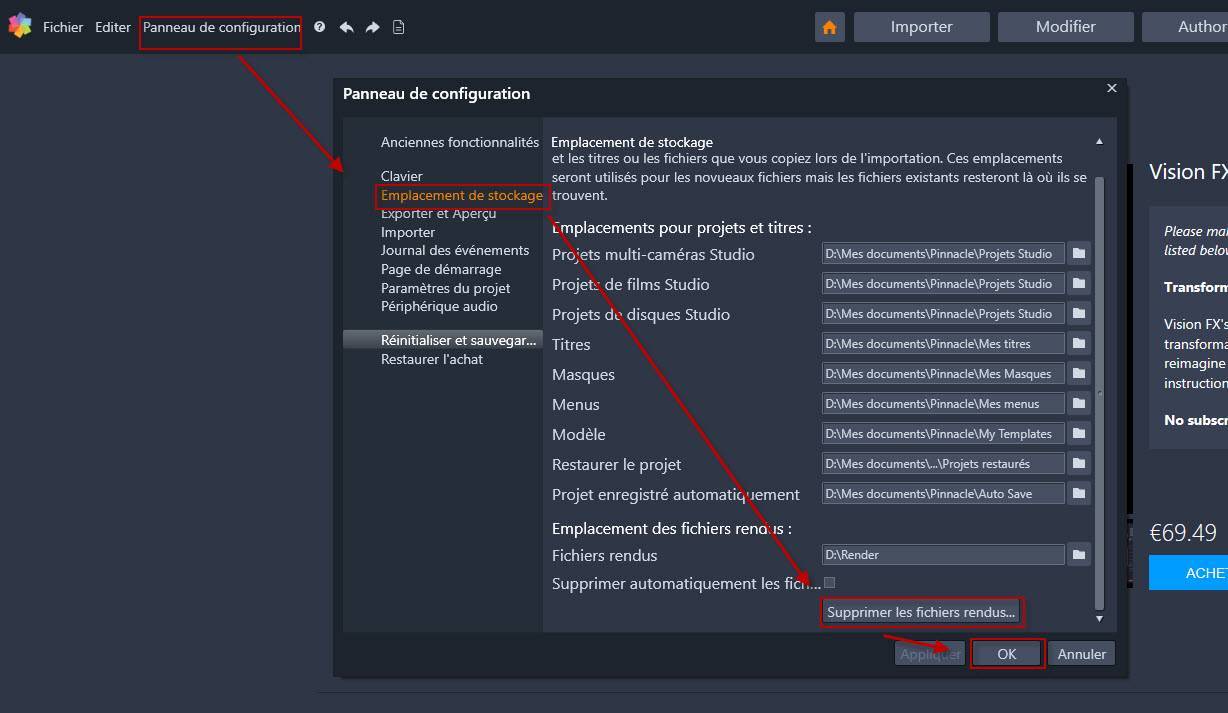
Task: Browse folder for Fichiers rendus
Action: coord(1079,555)
